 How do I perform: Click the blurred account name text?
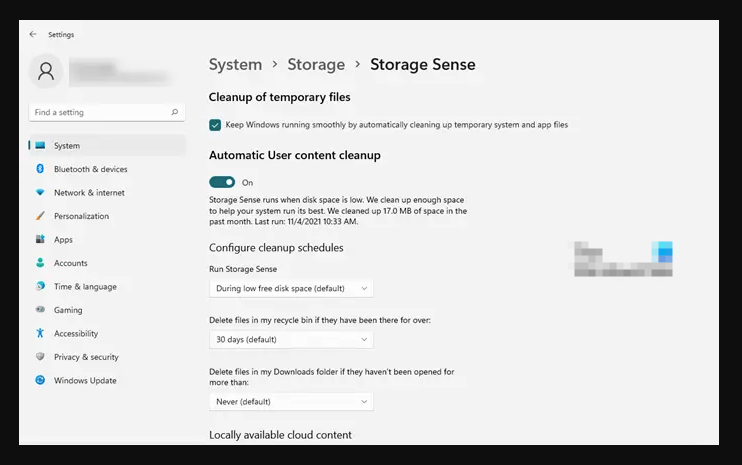(119, 72)
